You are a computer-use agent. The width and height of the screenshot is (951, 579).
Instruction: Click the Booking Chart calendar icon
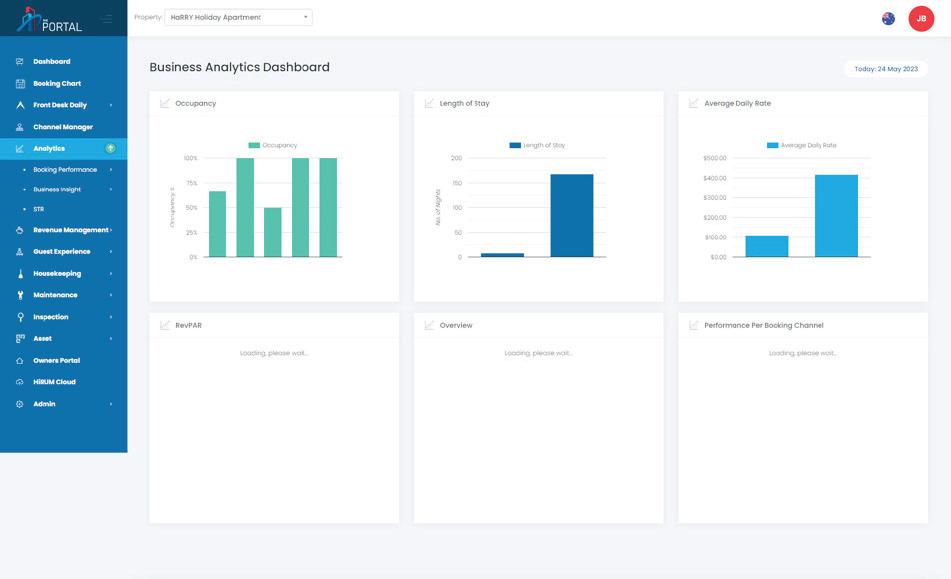tap(20, 84)
